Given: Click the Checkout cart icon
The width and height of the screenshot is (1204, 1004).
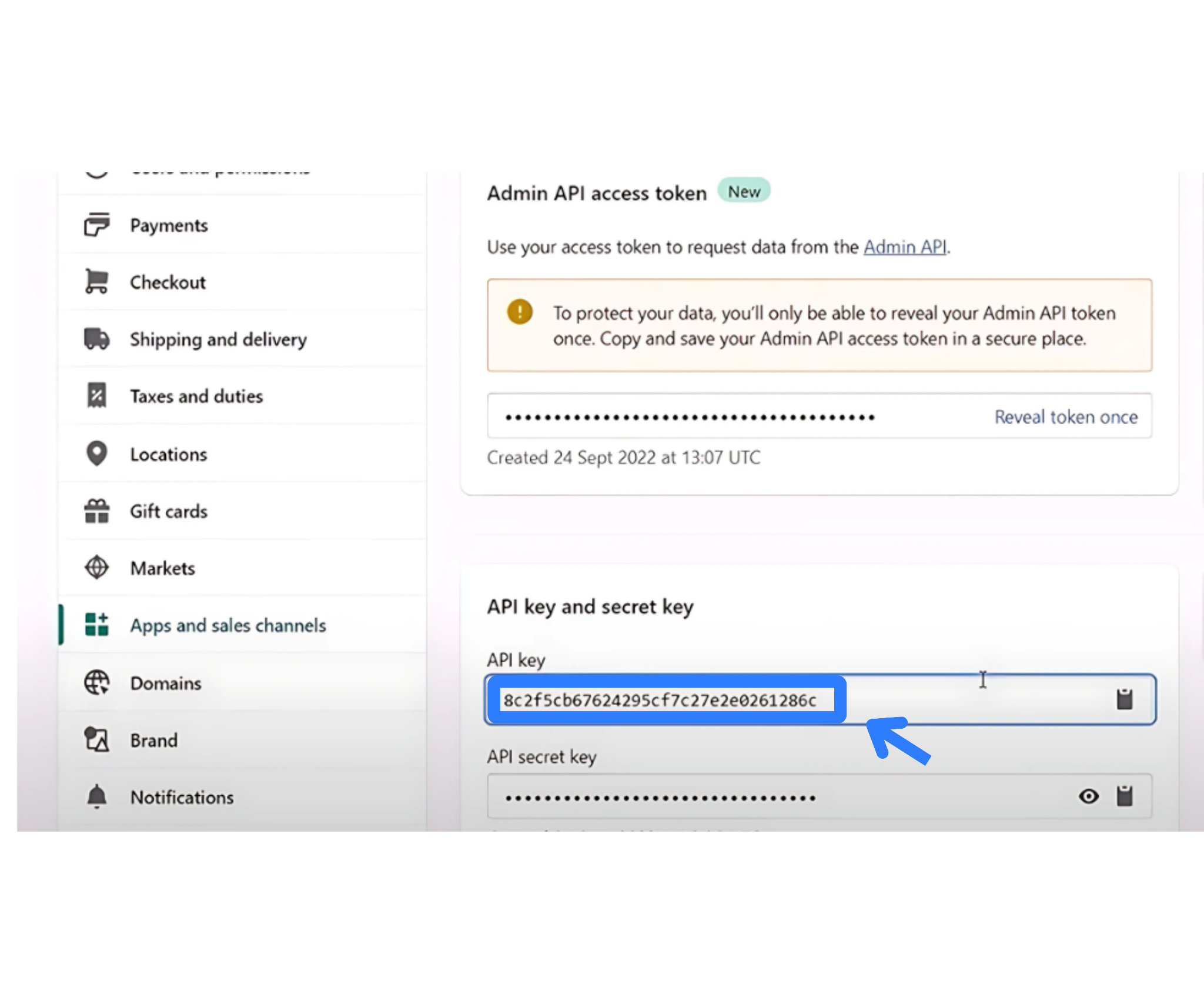Looking at the screenshot, I should (96, 282).
